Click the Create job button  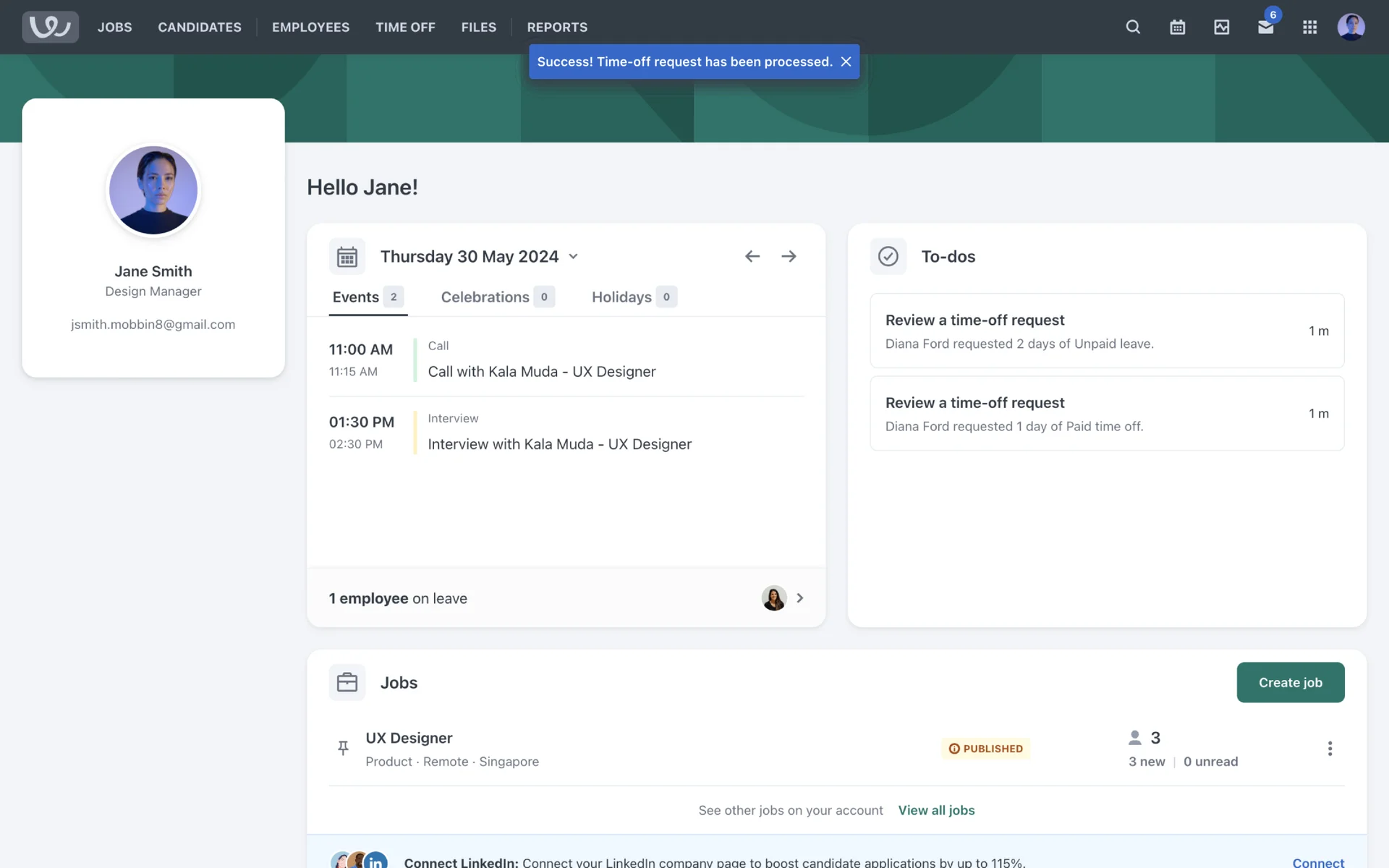pos(1290,682)
